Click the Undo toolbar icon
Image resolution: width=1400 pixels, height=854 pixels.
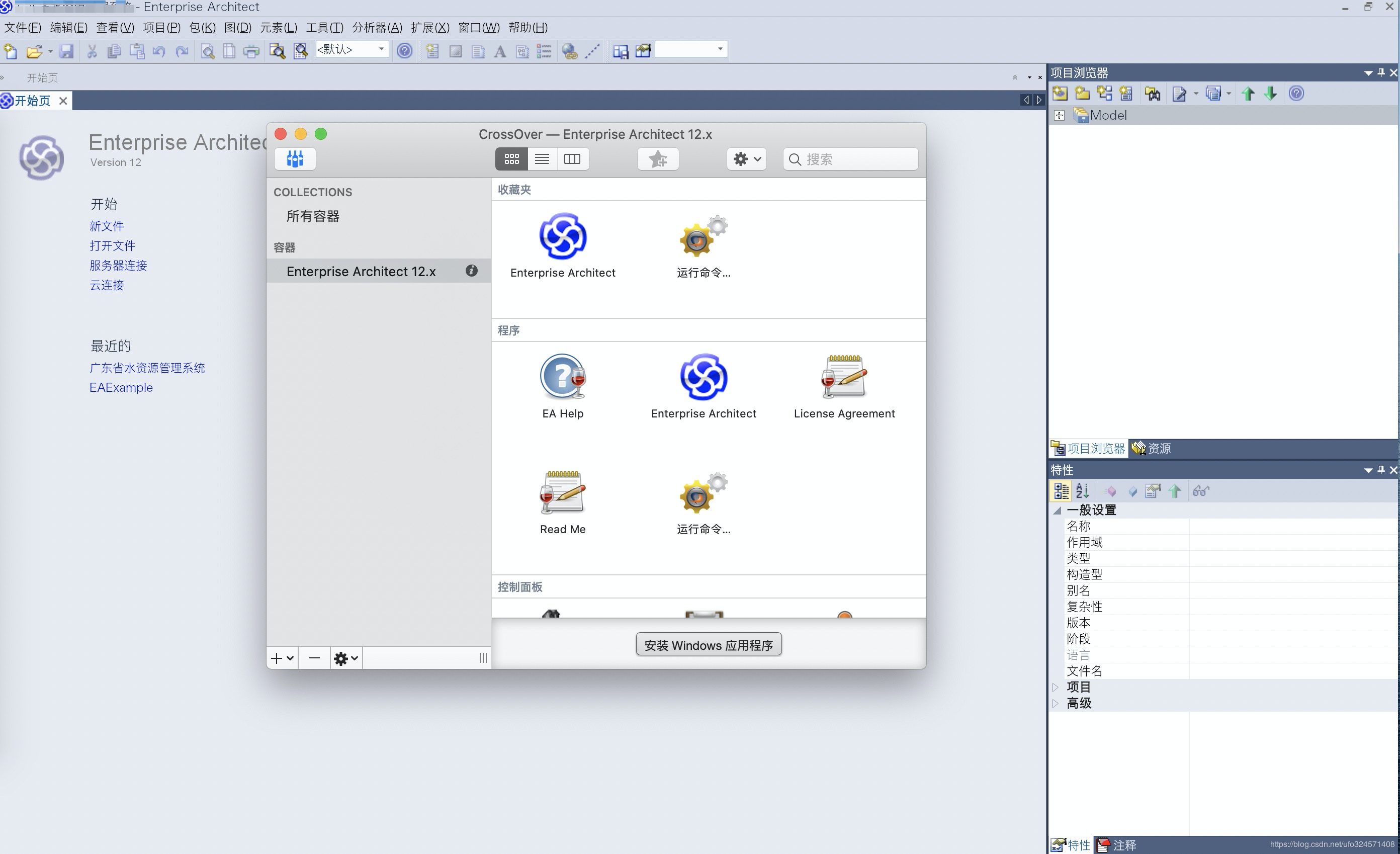click(x=159, y=51)
